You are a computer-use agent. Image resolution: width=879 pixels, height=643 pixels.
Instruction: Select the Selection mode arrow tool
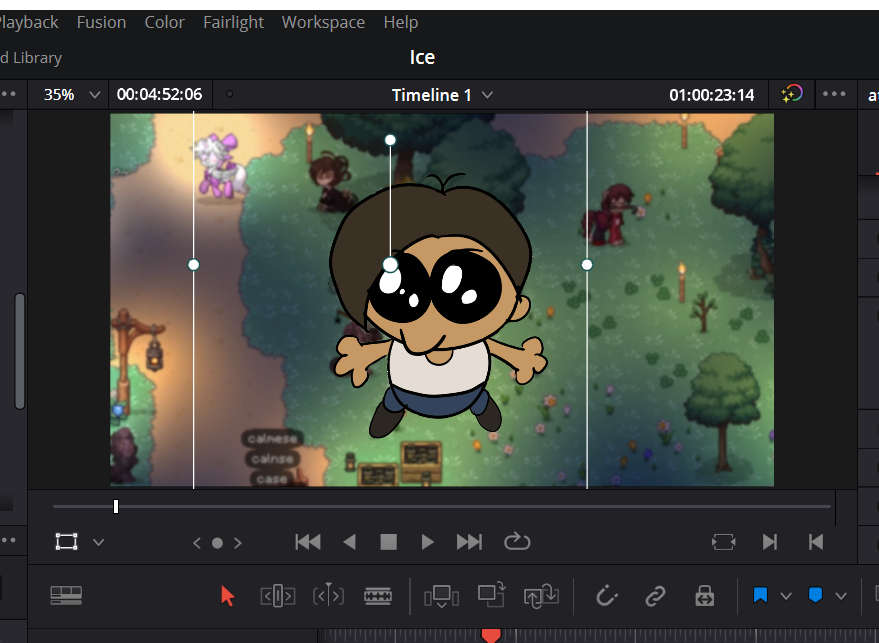click(x=227, y=595)
